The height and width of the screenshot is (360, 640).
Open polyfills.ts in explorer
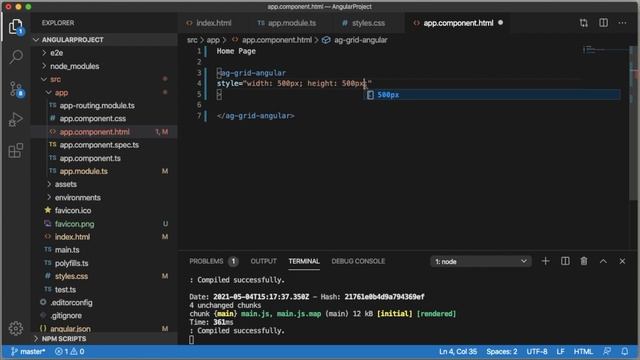pos(71,263)
